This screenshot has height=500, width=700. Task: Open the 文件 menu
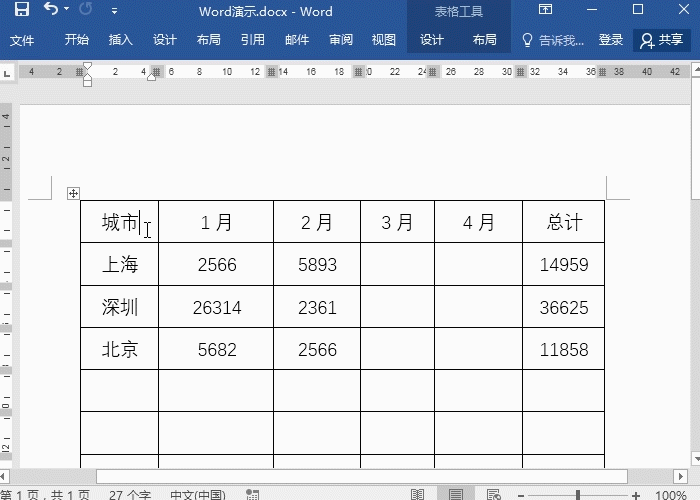[x=22, y=40]
